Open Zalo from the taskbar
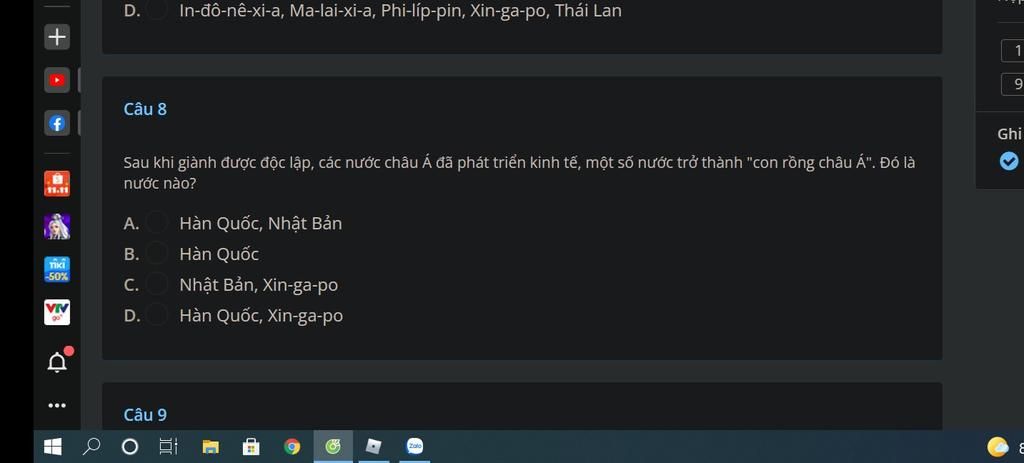This screenshot has width=1024, height=463. click(x=415, y=447)
